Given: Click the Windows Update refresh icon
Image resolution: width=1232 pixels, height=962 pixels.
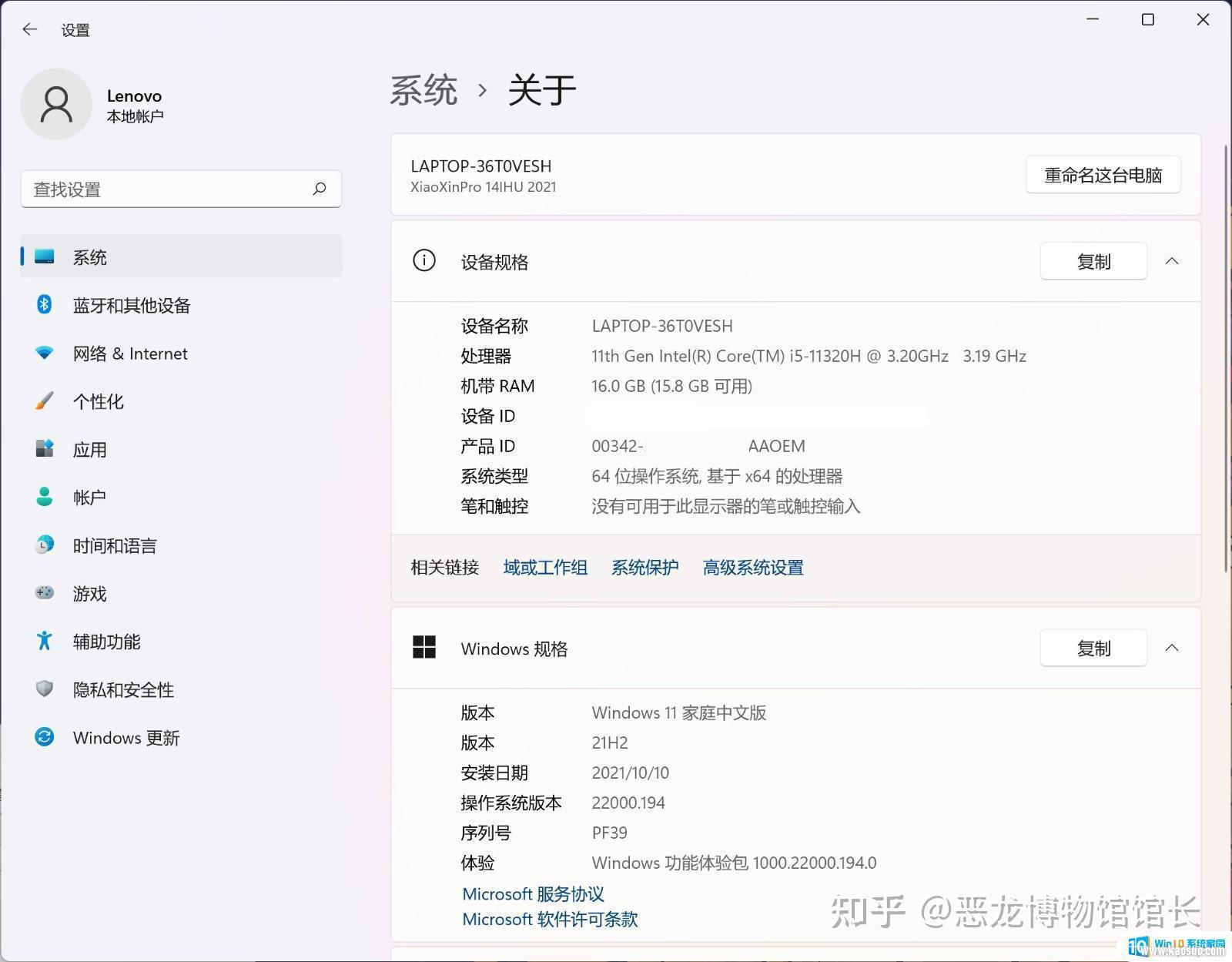Looking at the screenshot, I should pos(45,737).
